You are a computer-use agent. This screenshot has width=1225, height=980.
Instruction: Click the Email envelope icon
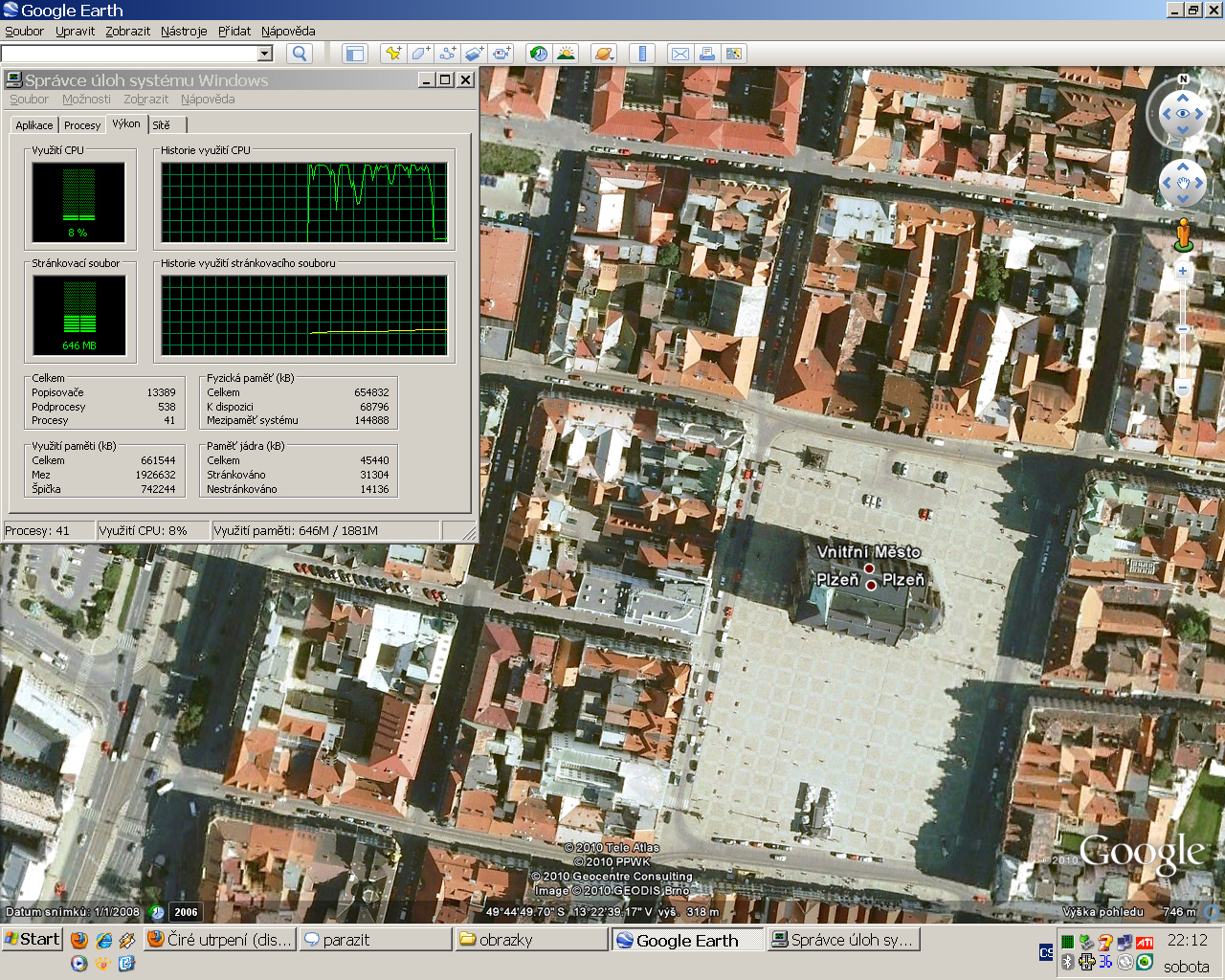679,54
